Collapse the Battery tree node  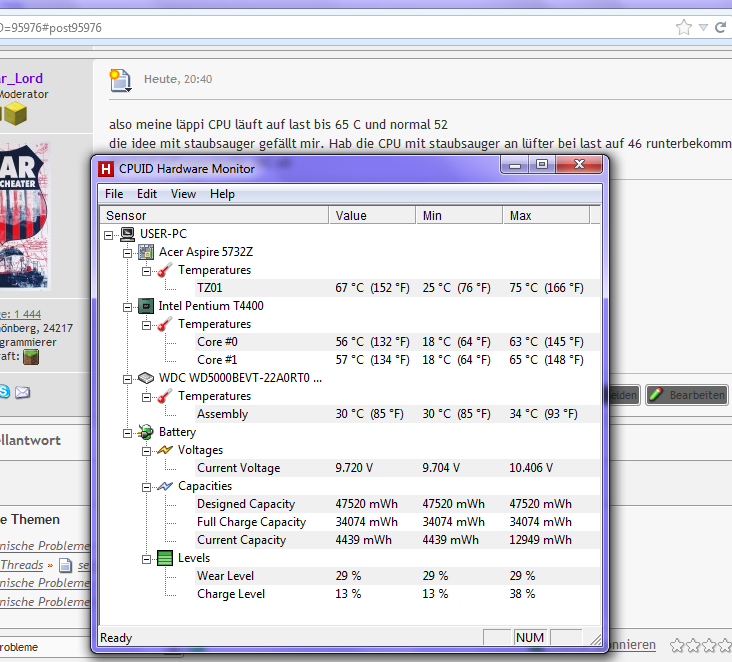click(127, 432)
